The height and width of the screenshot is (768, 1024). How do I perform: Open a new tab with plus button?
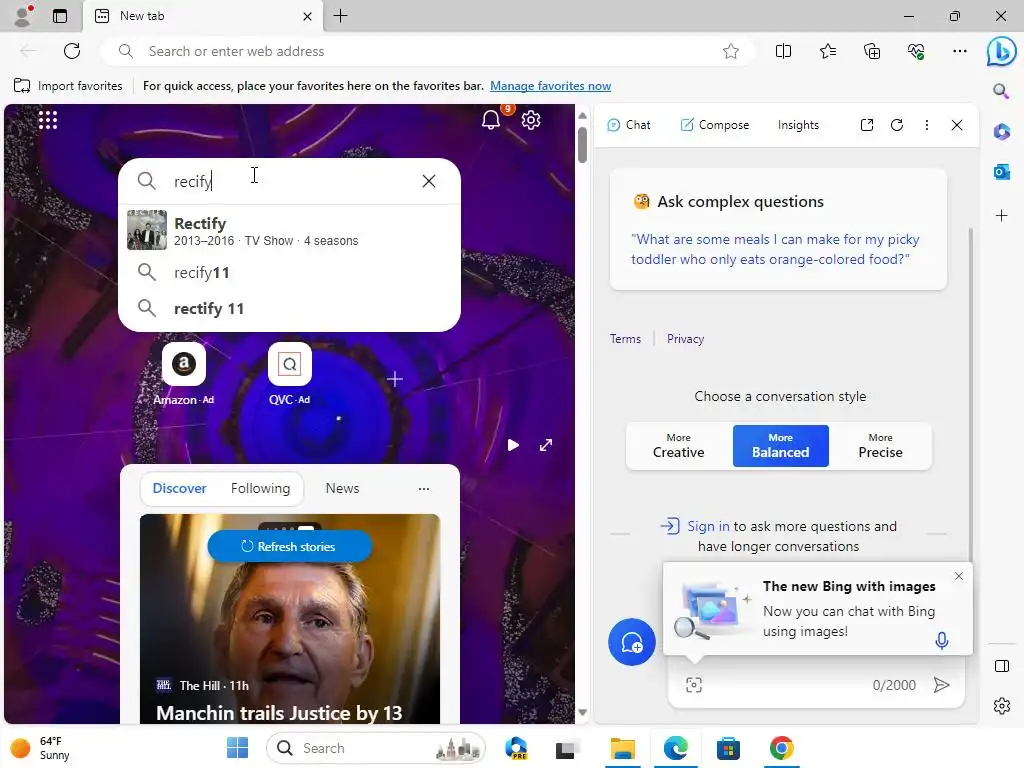(340, 16)
